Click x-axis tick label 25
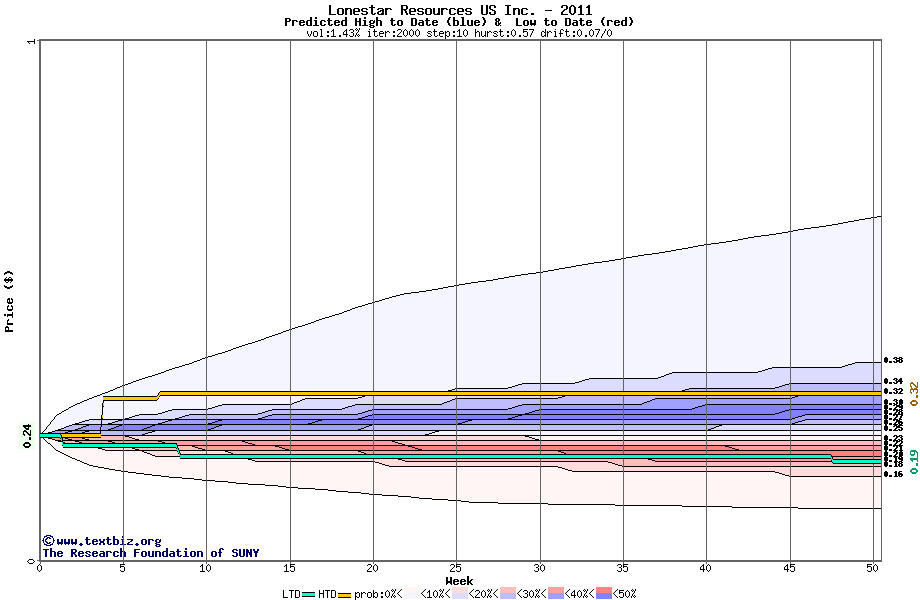 pyautogui.click(x=456, y=568)
